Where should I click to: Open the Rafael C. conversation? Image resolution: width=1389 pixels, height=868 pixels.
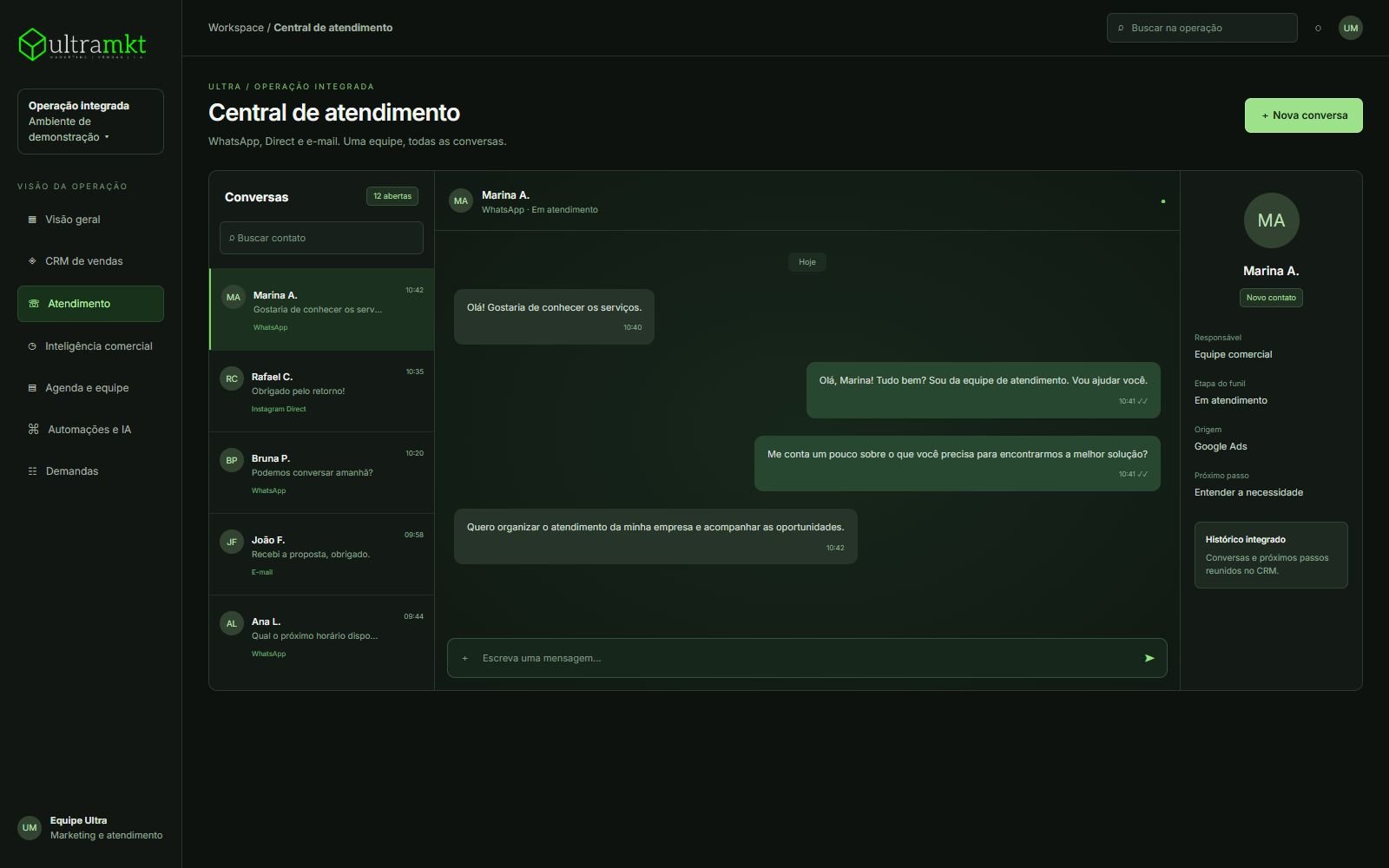tap(322, 391)
